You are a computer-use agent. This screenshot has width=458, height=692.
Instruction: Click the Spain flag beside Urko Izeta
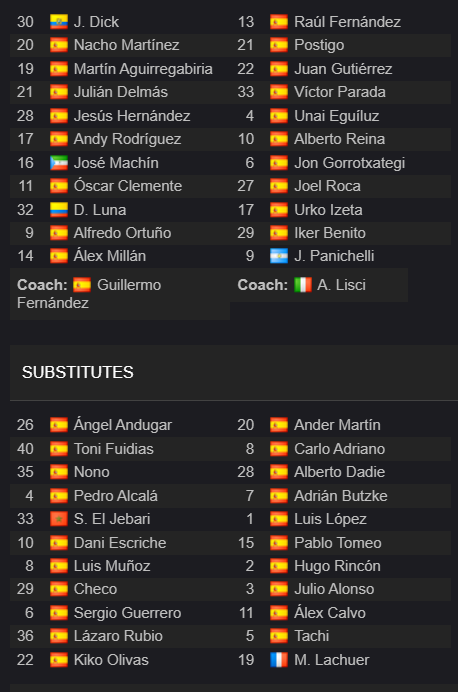pyautogui.click(x=279, y=210)
